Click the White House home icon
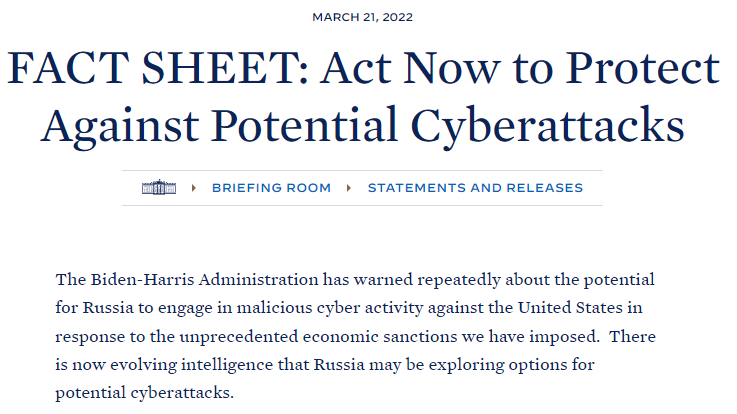This screenshot has width=737, height=414. (159, 187)
